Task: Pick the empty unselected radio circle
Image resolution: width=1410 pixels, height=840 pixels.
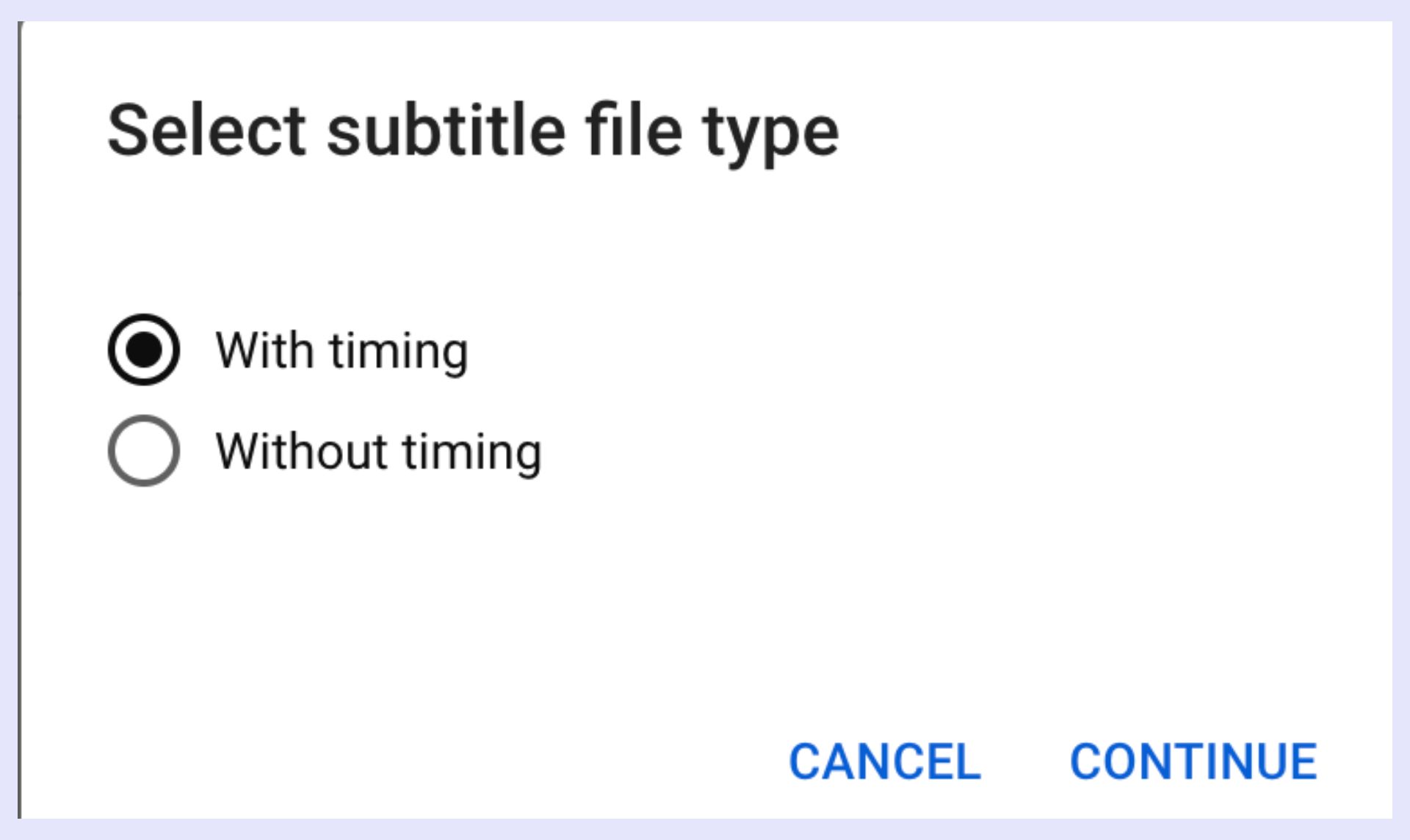Action: (144, 451)
